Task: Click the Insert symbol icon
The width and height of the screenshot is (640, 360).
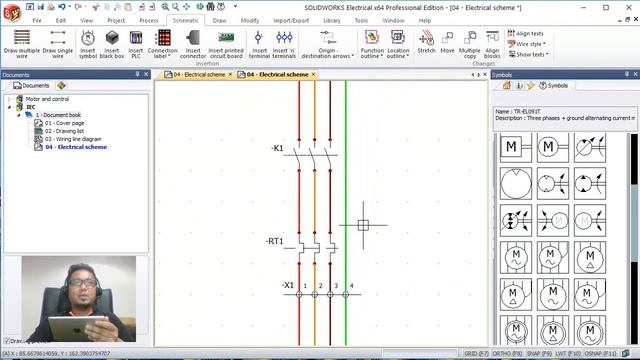Action: [x=88, y=44]
